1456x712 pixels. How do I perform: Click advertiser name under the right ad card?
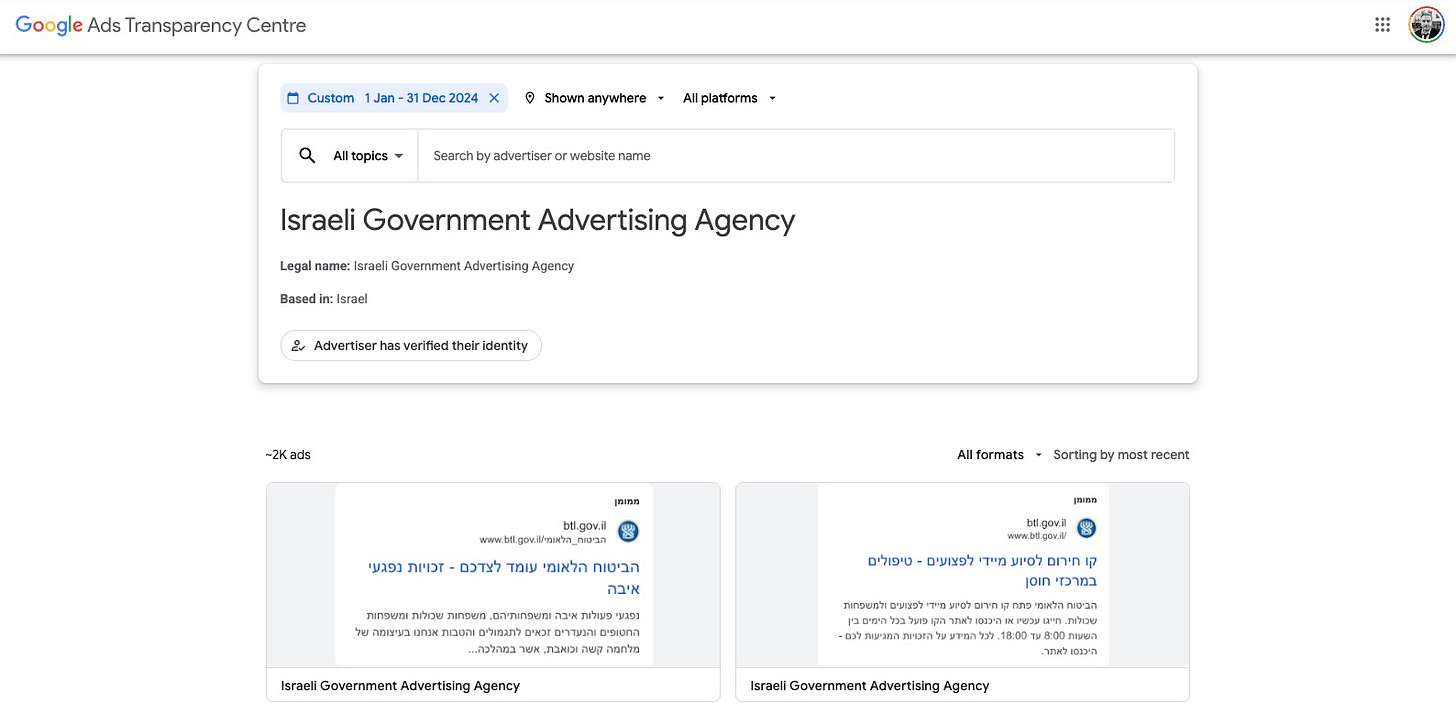pos(870,686)
